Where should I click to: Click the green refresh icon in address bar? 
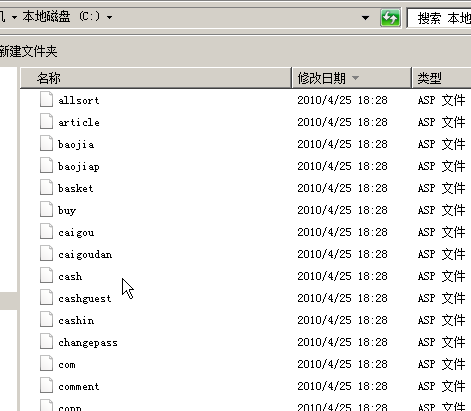[x=390, y=18]
